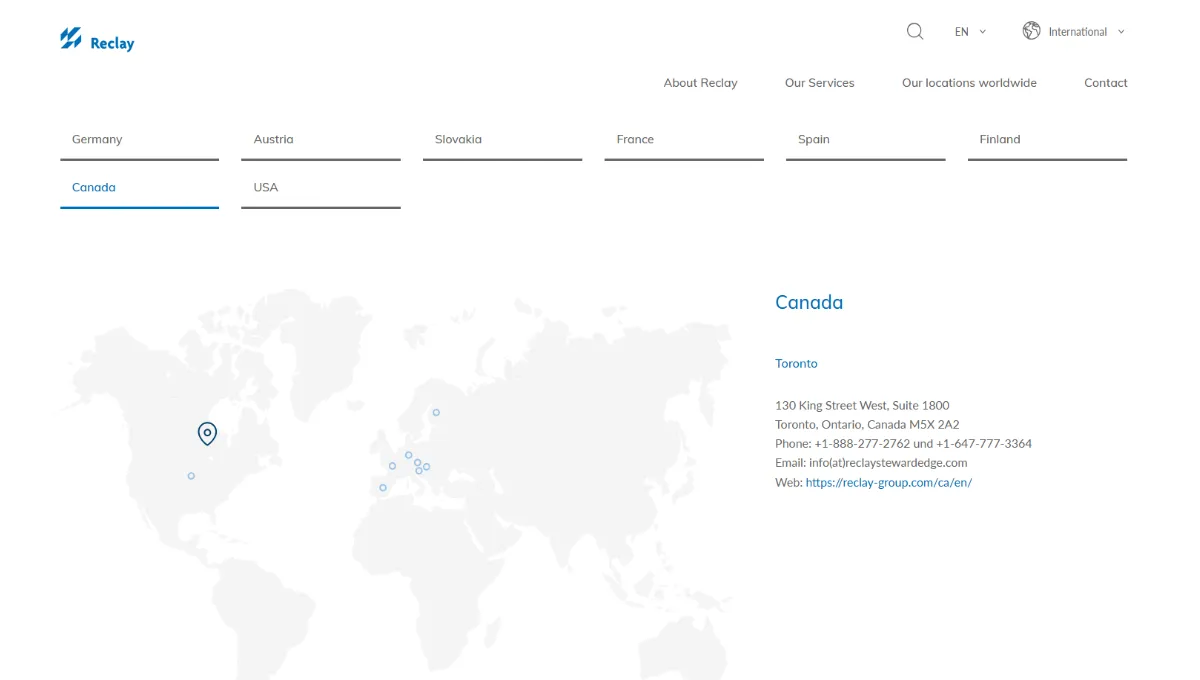1200x680 pixels.
Task: Click the USA map marker dot
Action: pyautogui.click(x=191, y=476)
